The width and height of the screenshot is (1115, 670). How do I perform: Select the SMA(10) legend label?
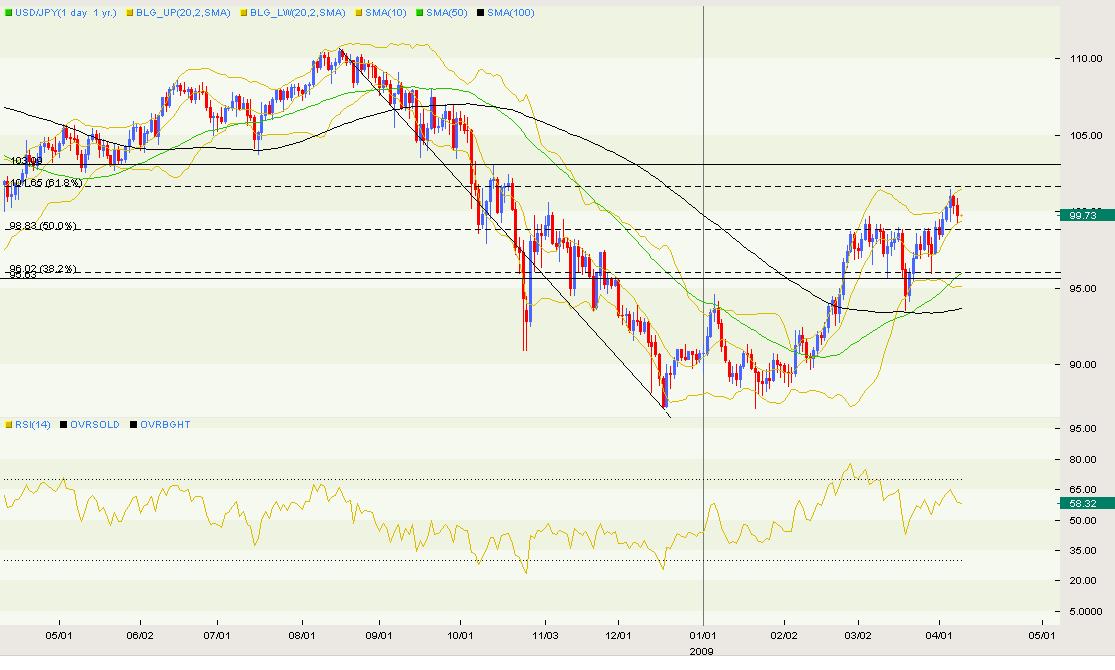(x=385, y=13)
